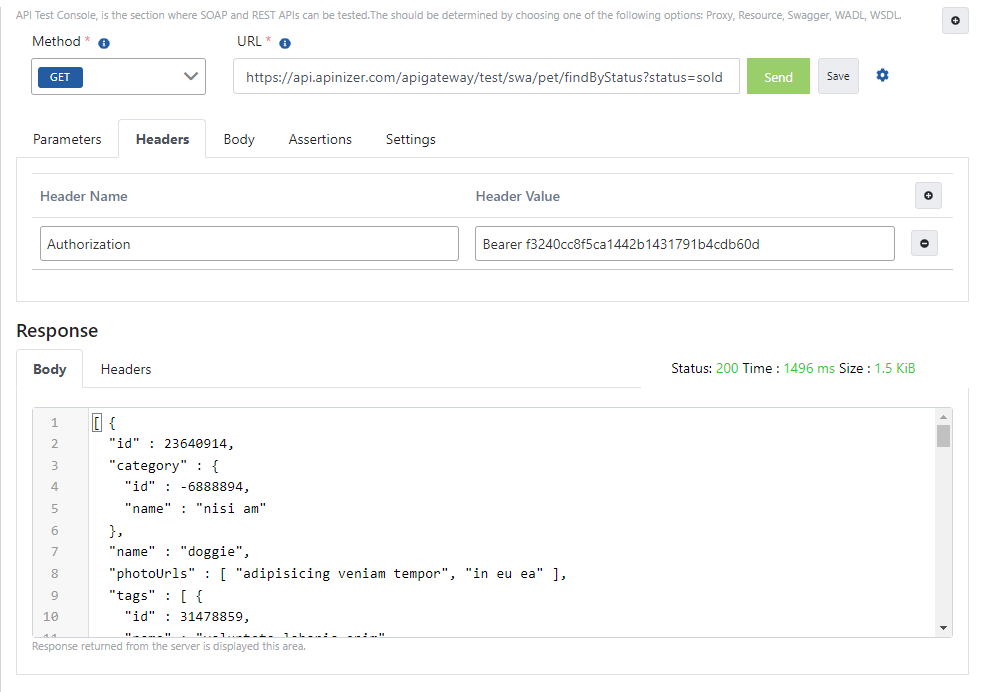The width and height of the screenshot is (987, 692).
Task: Add a new header row with plus icon
Action: 928,196
